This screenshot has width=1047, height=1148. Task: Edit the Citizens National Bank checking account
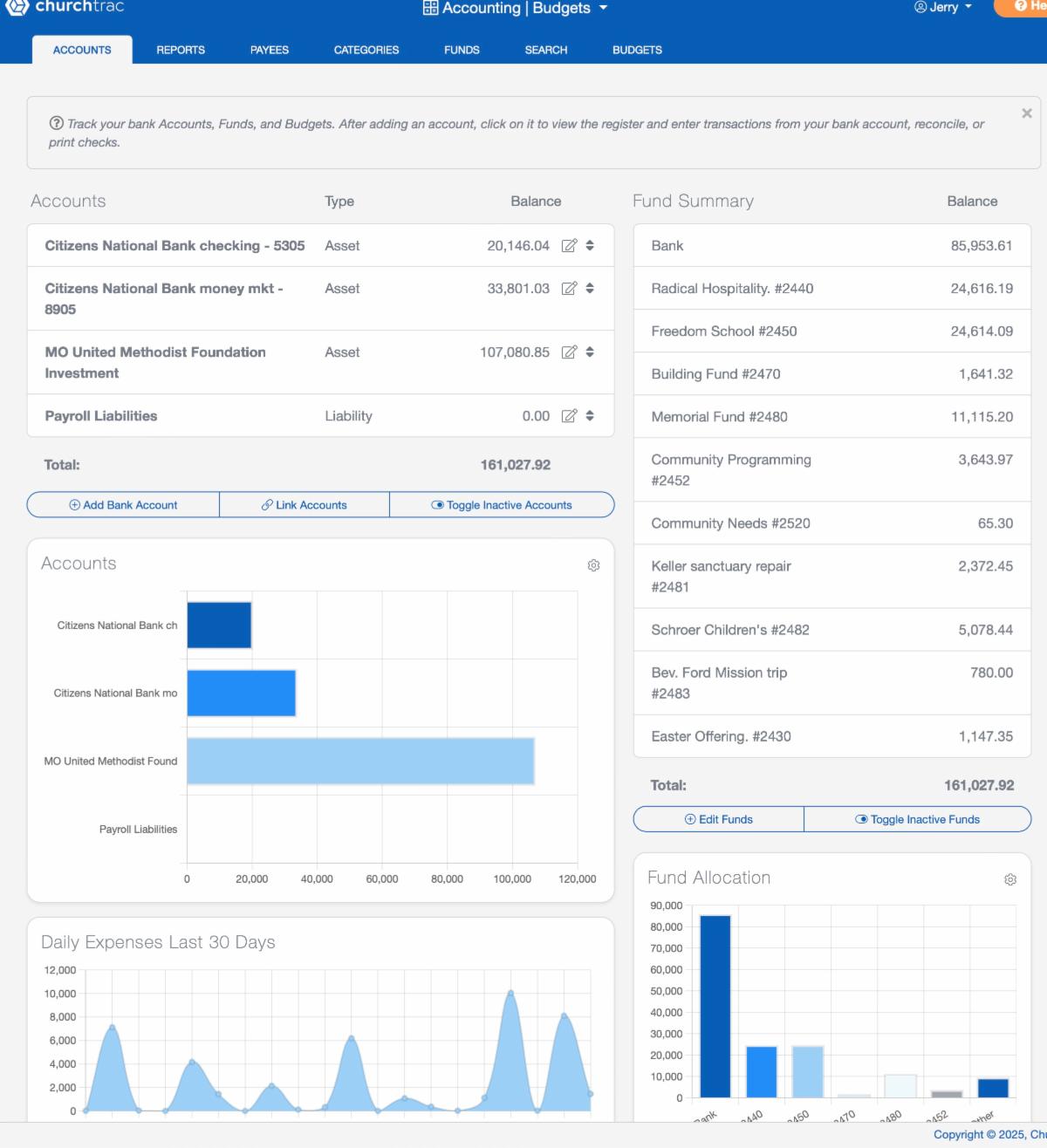(569, 246)
